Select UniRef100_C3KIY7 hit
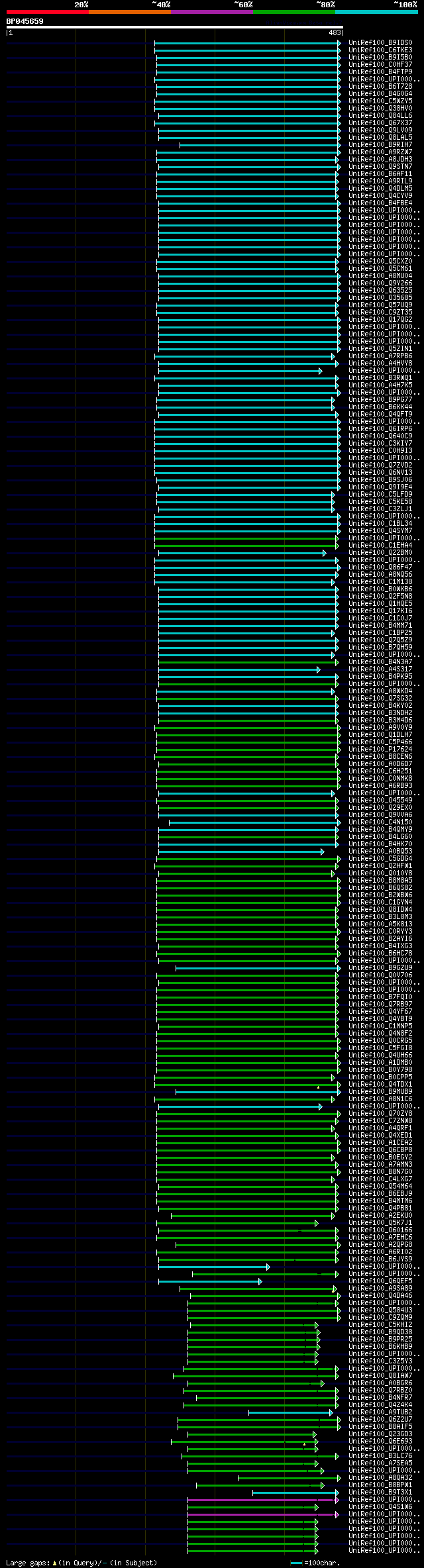 [380, 443]
